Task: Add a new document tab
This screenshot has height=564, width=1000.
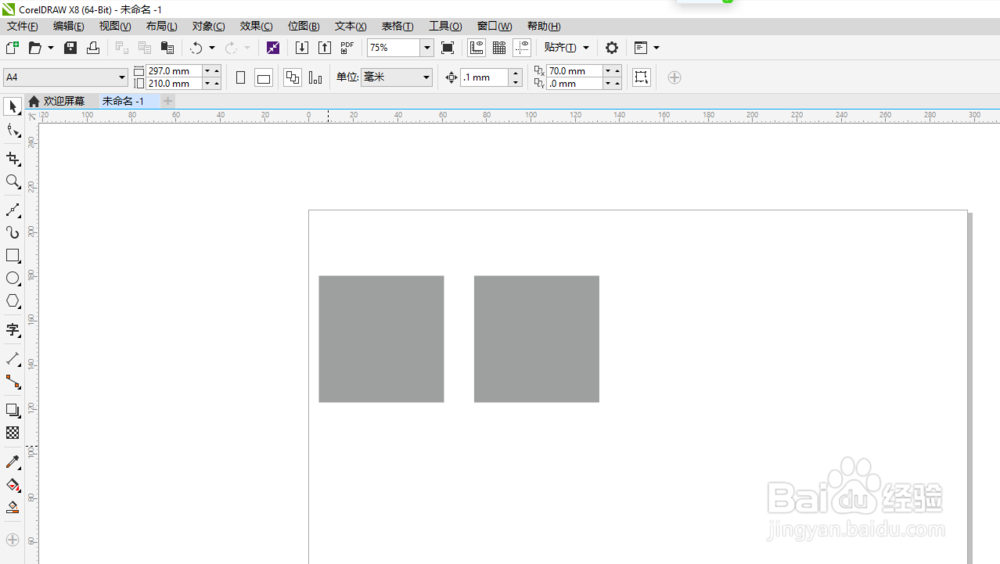Action: [168, 101]
